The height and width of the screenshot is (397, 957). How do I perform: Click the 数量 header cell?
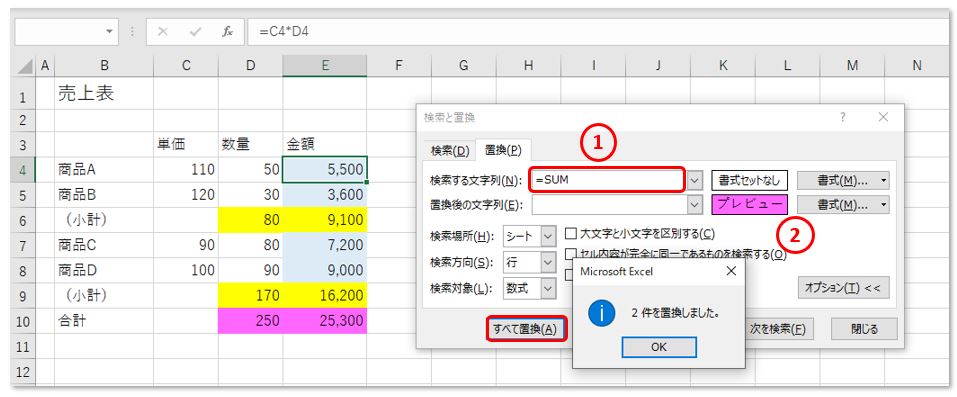tap(251, 145)
